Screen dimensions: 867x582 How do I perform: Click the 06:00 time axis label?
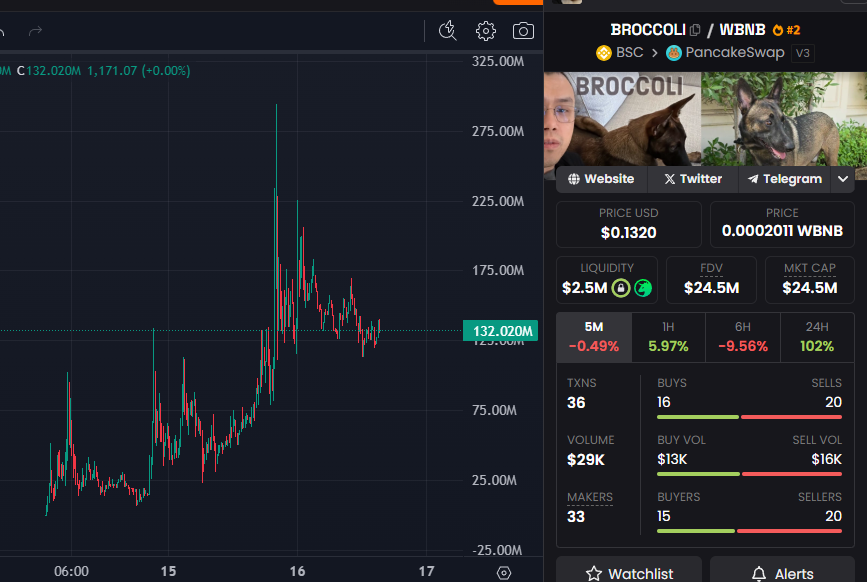point(71,571)
